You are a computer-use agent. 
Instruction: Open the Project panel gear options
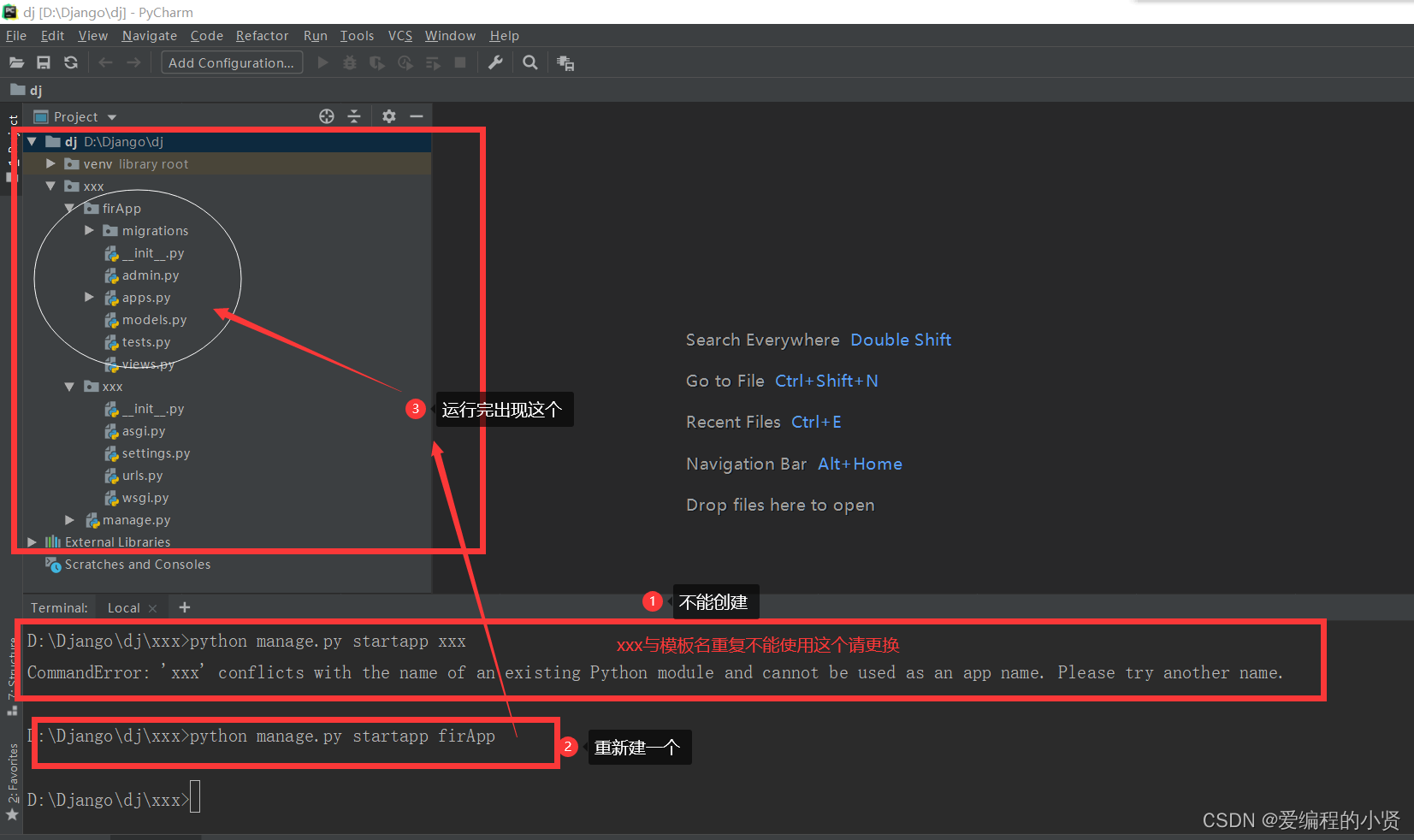click(x=389, y=116)
